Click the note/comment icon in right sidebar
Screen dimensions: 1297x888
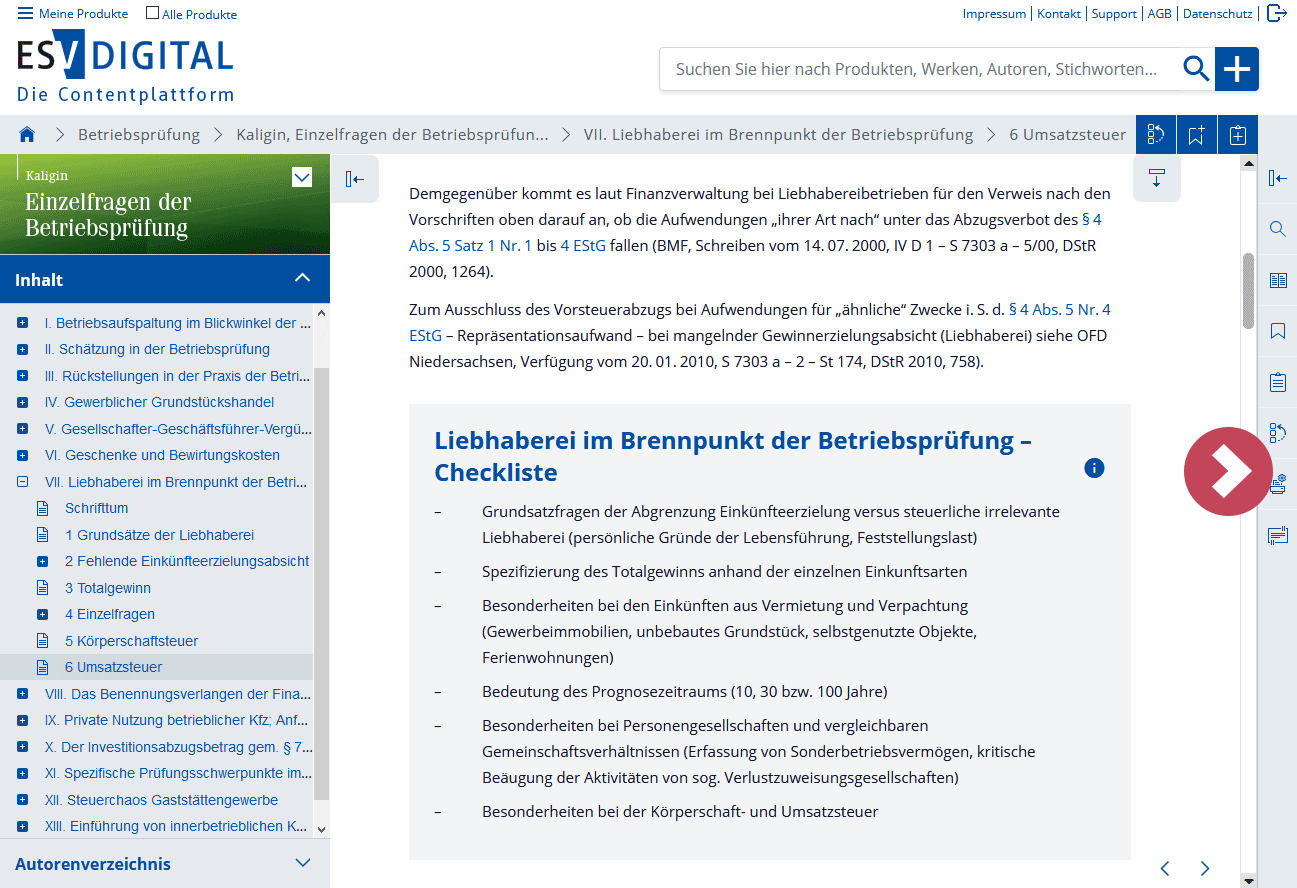[1277, 536]
